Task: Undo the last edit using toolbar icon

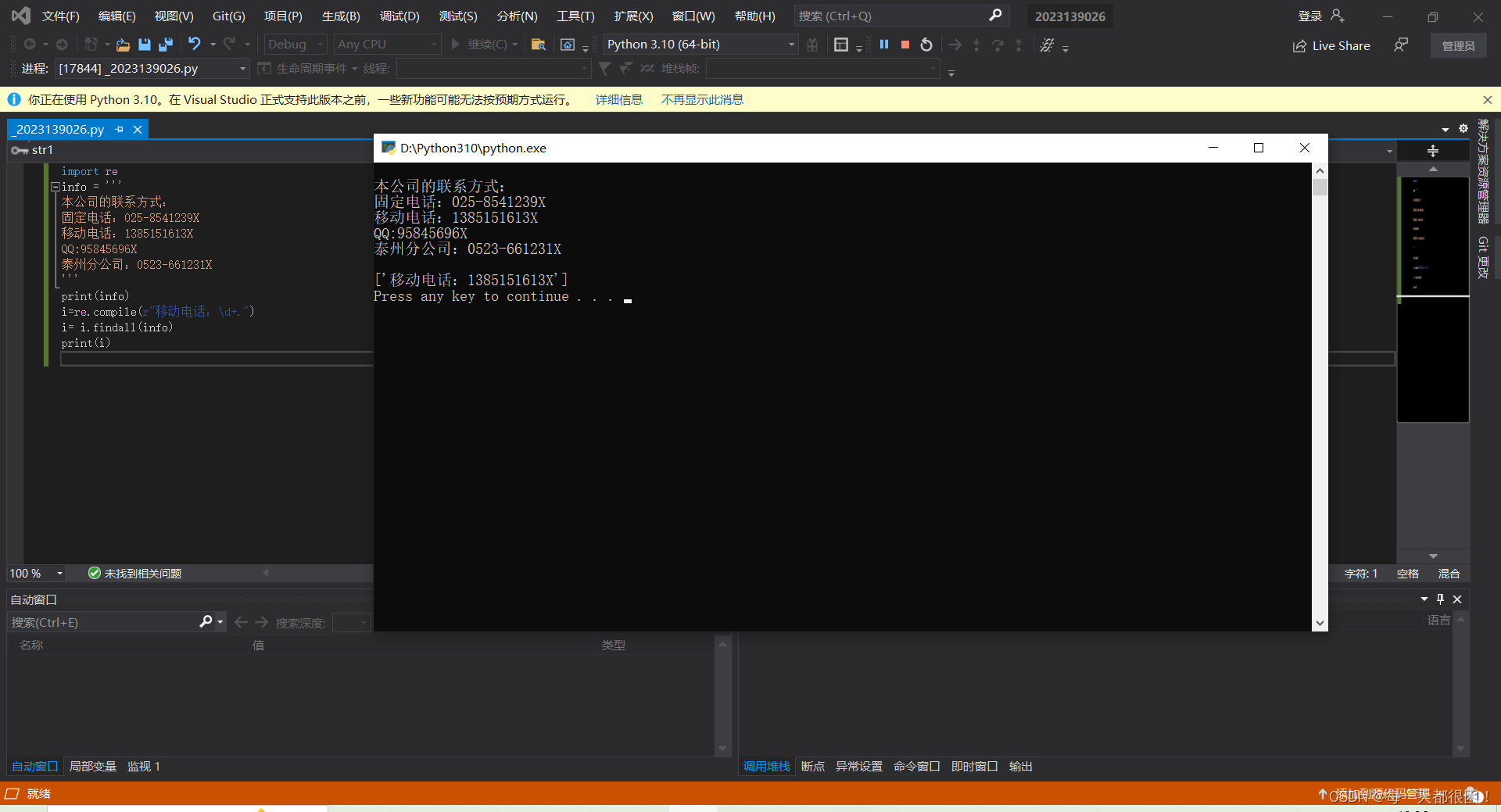Action: click(x=195, y=45)
